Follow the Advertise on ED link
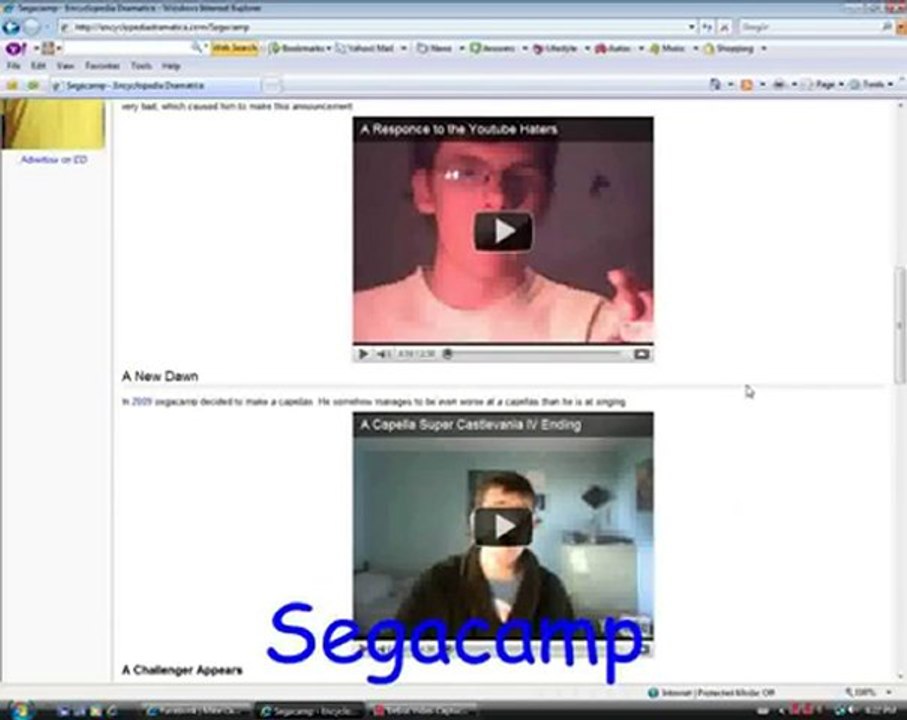This screenshot has height=720, width=907. click(x=54, y=160)
